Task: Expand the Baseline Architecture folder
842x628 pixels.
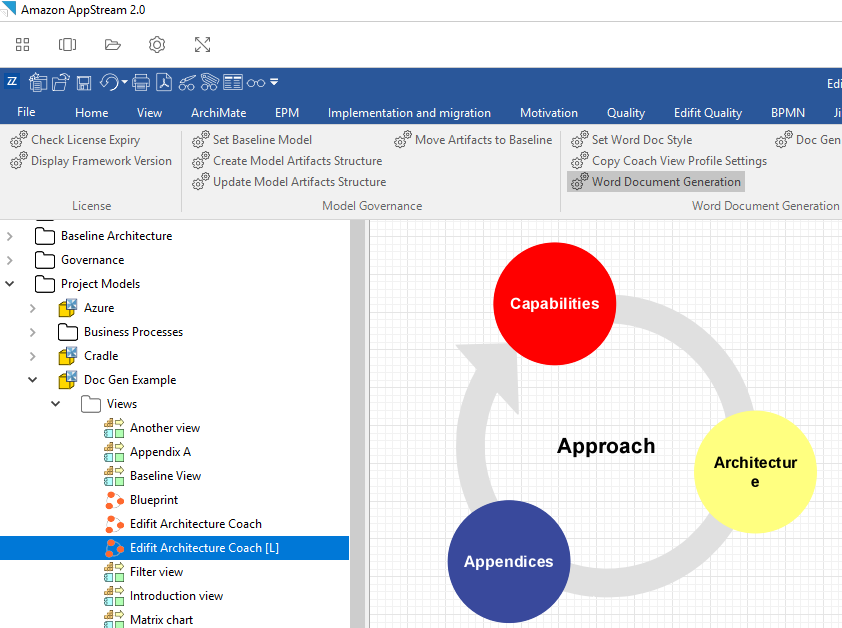Action: point(10,236)
